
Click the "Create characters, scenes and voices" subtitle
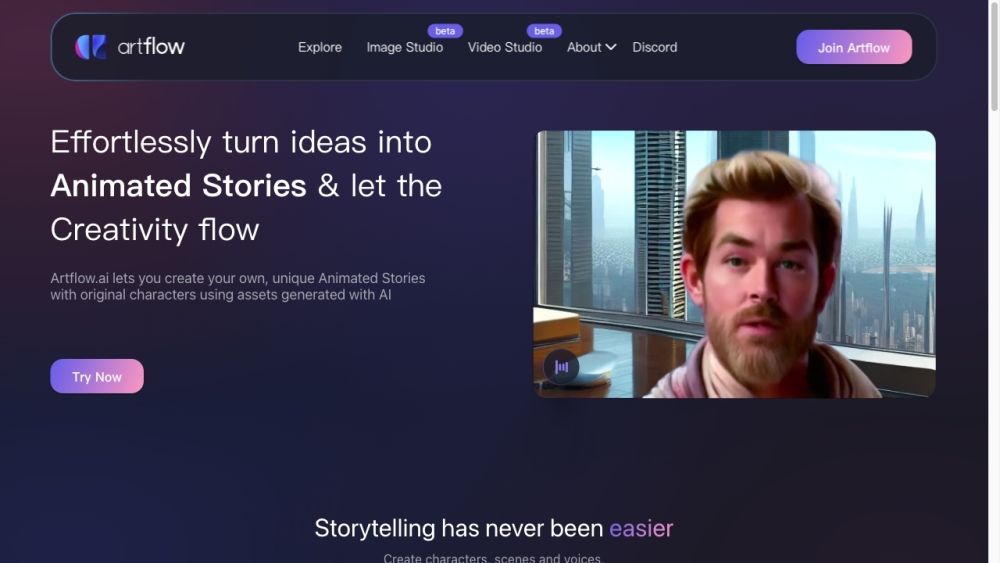pyautogui.click(x=494, y=557)
